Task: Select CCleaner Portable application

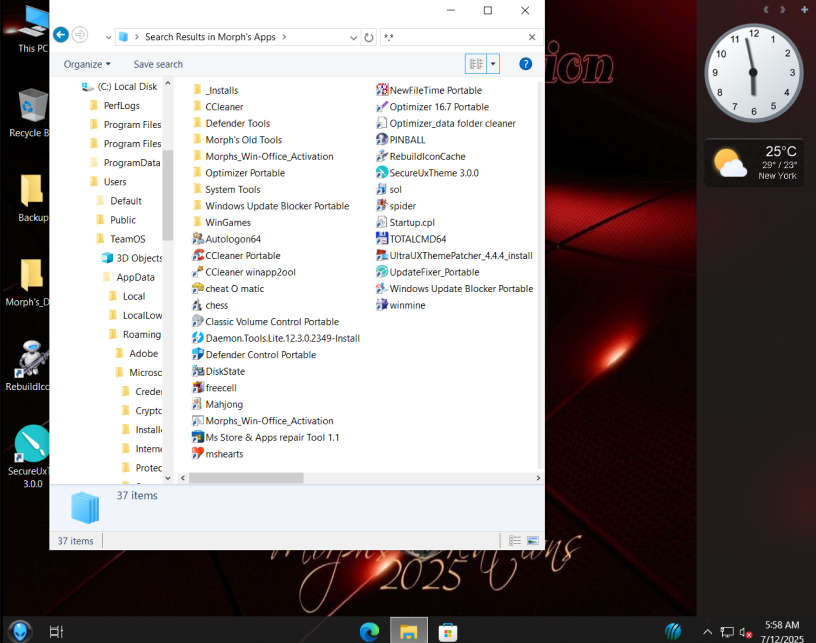Action: coord(236,255)
